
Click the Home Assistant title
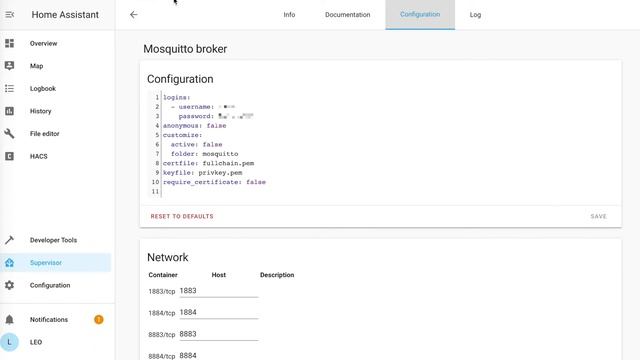(65, 15)
